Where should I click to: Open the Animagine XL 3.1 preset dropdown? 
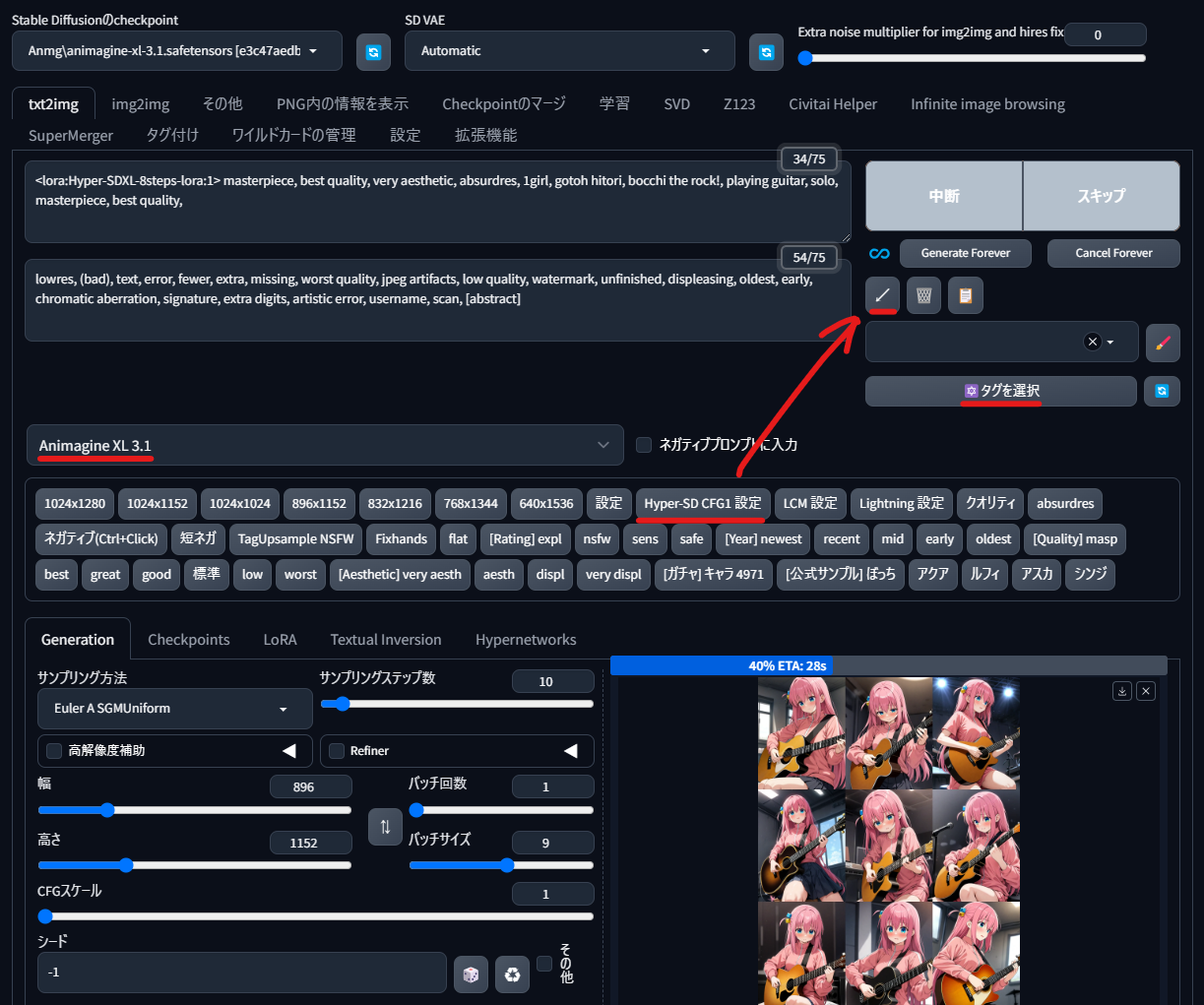[x=325, y=445]
